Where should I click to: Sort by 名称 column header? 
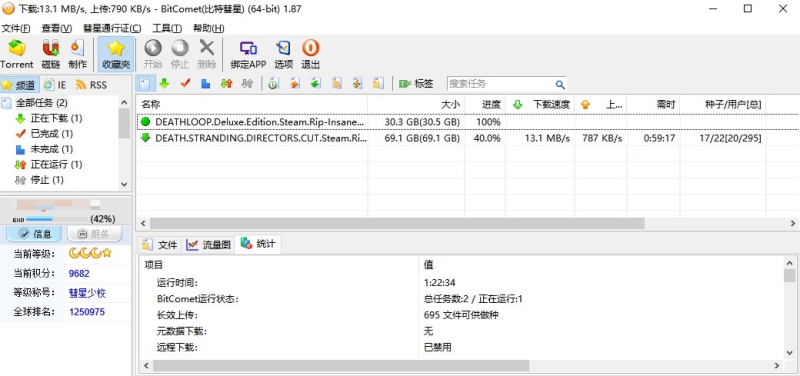[x=252, y=105]
